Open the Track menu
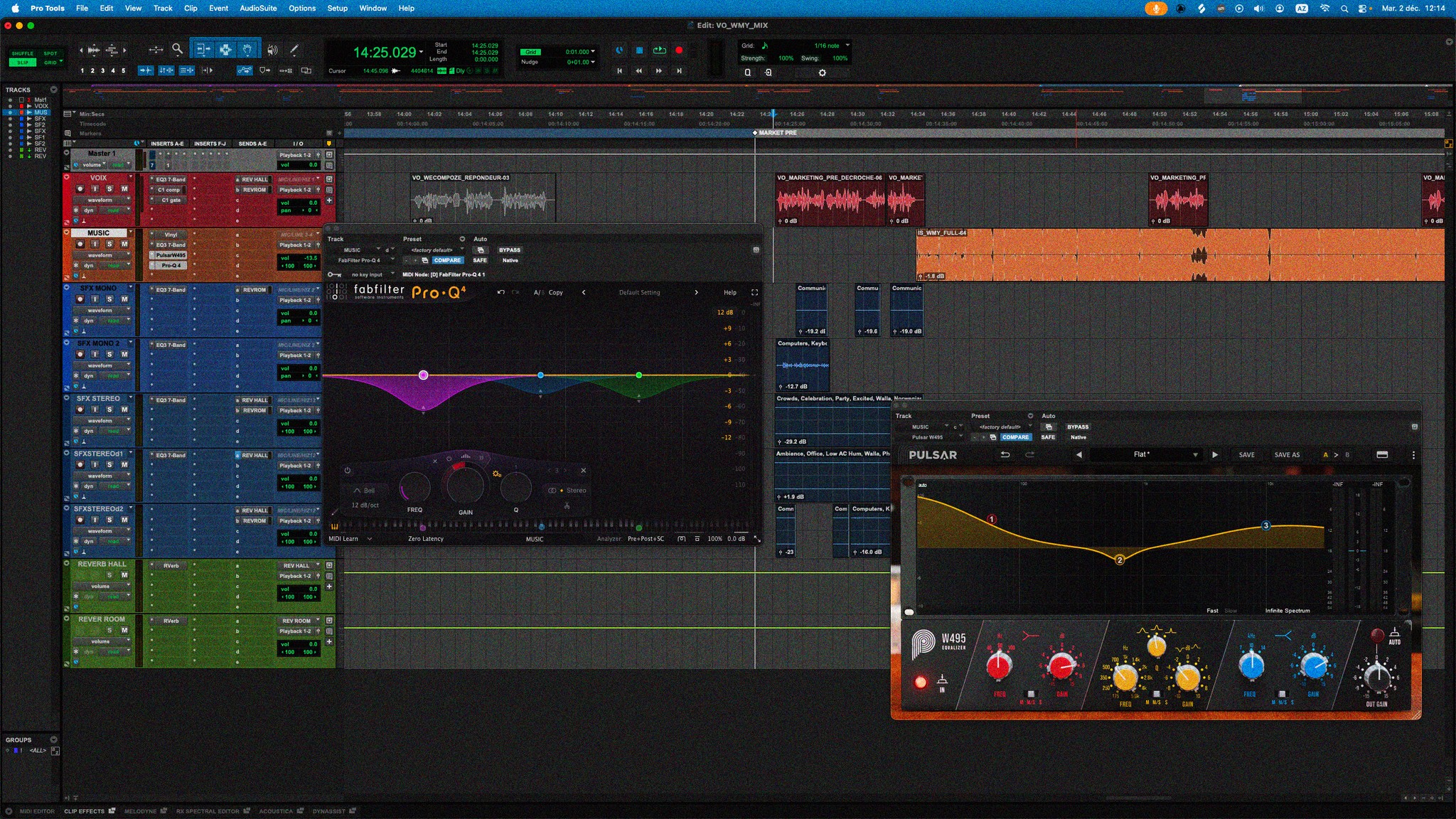The image size is (1456, 819). [x=163, y=9]
